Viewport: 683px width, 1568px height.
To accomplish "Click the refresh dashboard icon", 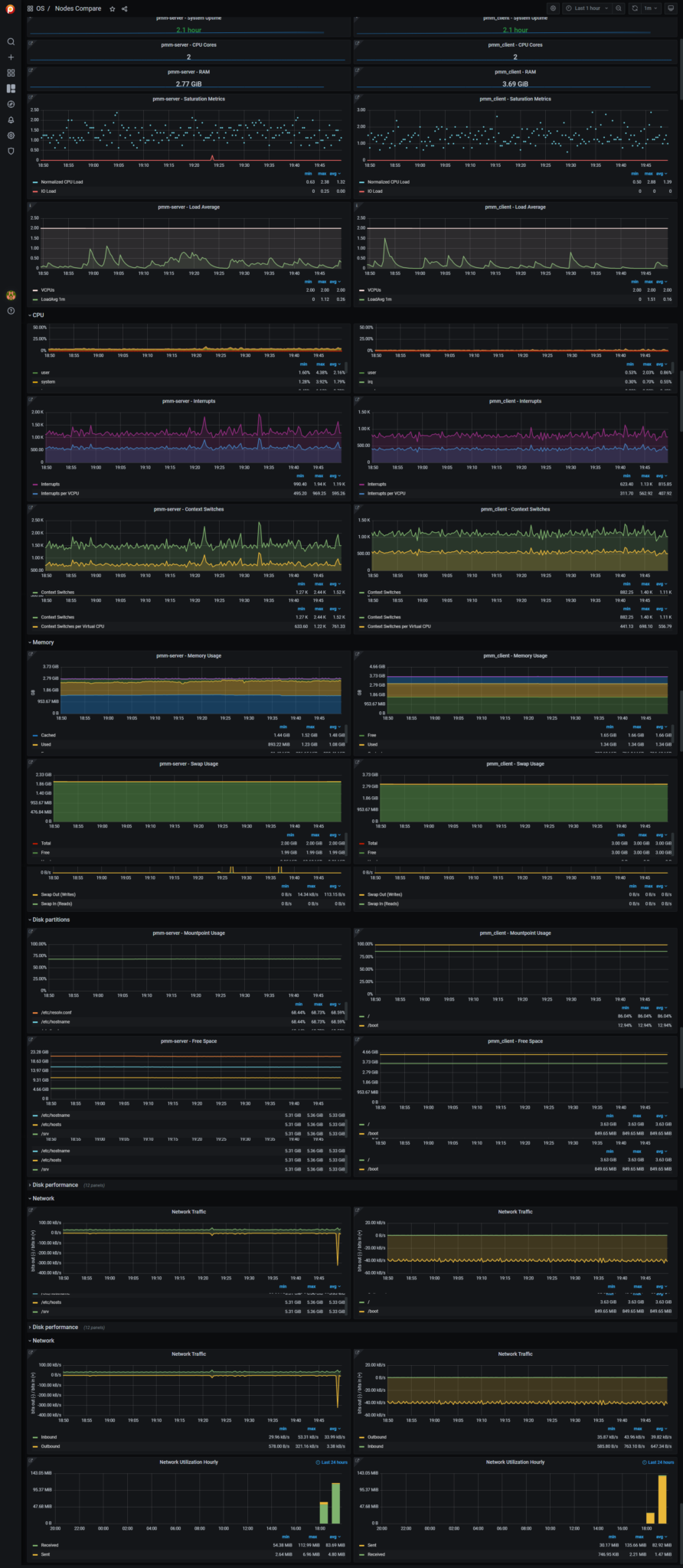I will pos(635,8).
